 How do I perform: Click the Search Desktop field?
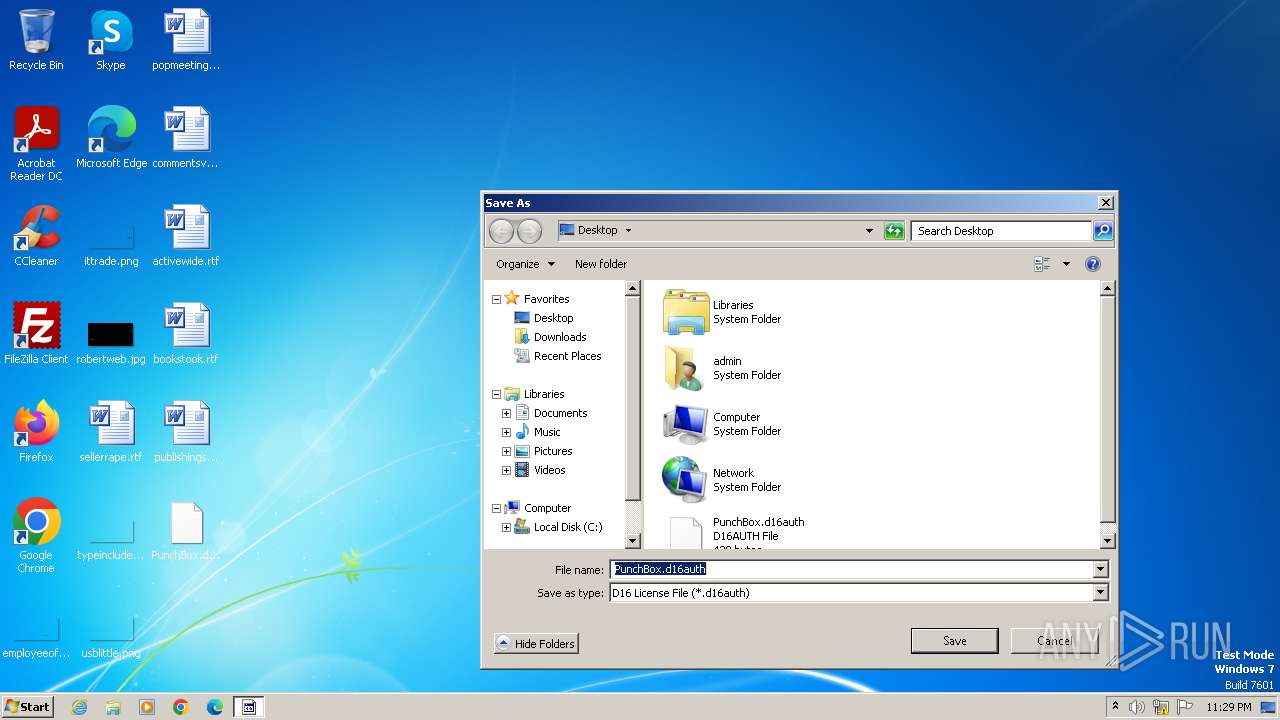1001,231
